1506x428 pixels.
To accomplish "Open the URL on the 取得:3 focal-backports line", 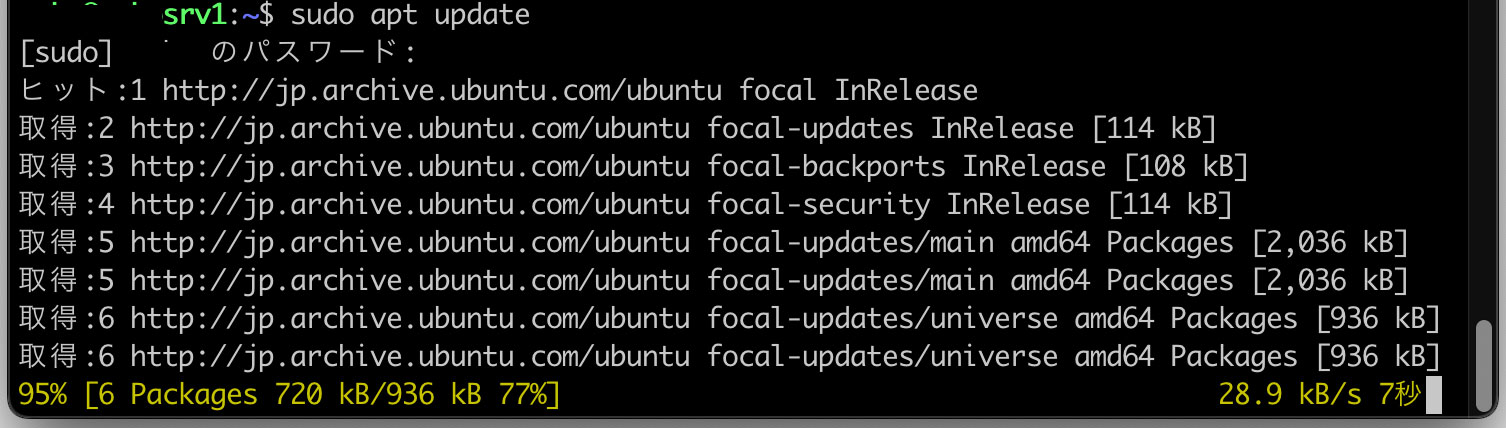I will point(410,167).
